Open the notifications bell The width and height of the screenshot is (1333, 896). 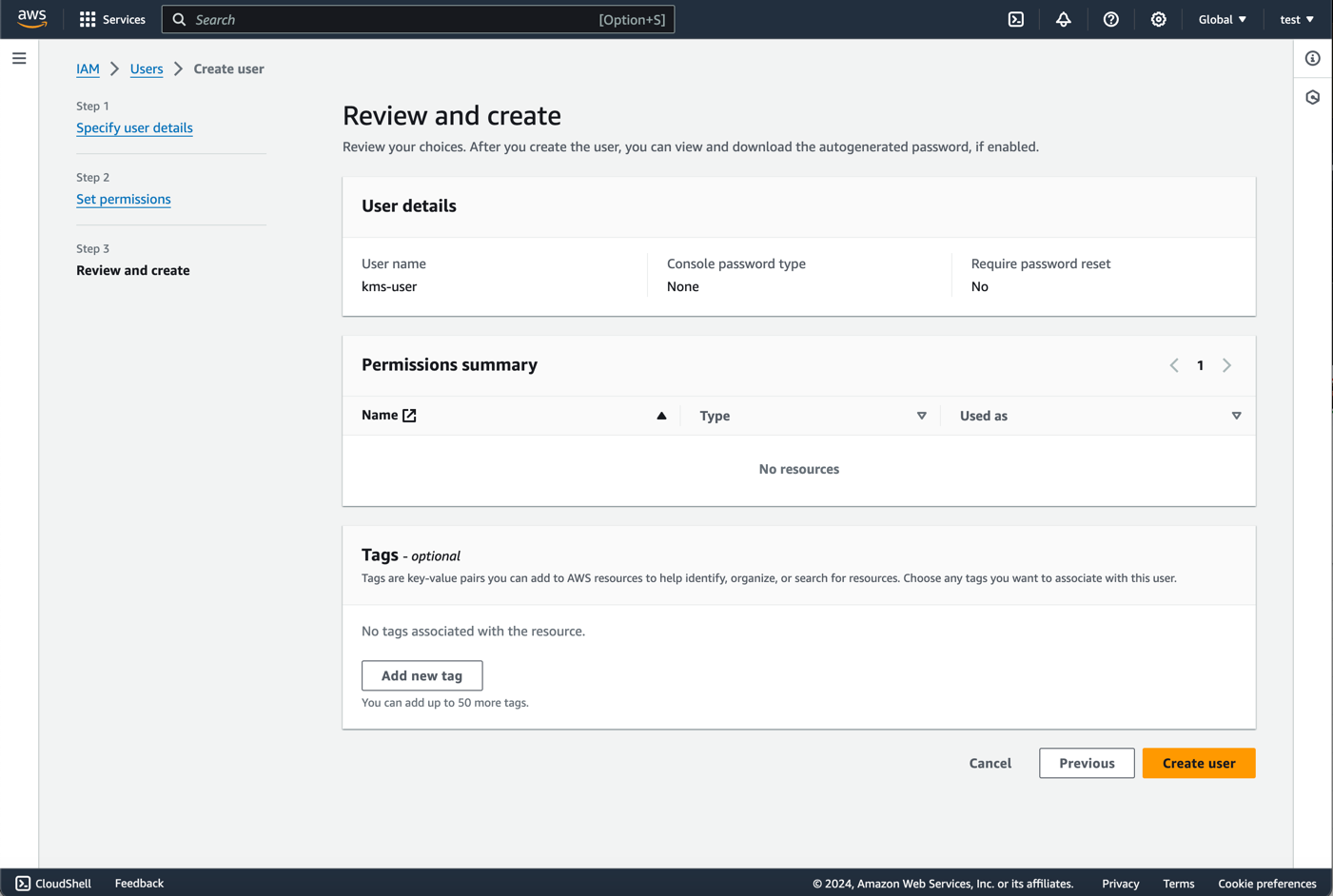[1064, 19]
